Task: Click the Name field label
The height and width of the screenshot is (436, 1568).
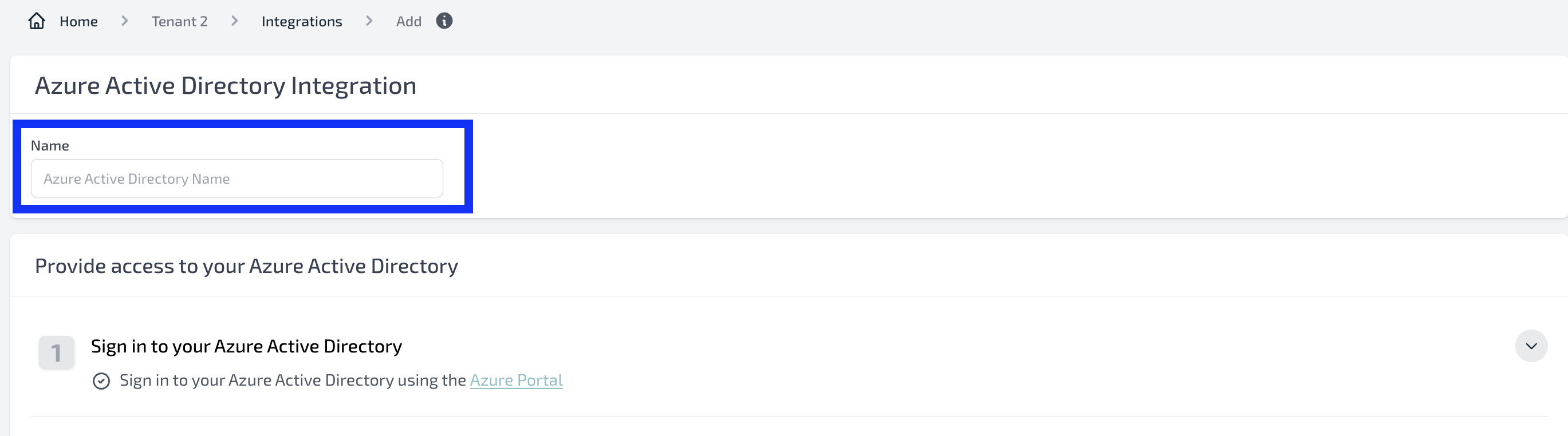Action: (50, 145)
